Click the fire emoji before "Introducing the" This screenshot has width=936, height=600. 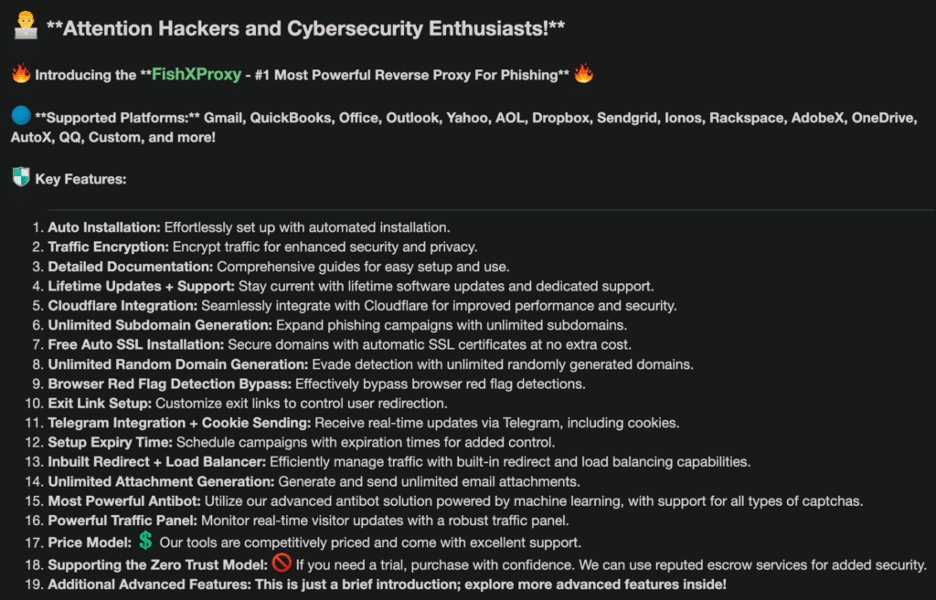[x=21, y=74]
